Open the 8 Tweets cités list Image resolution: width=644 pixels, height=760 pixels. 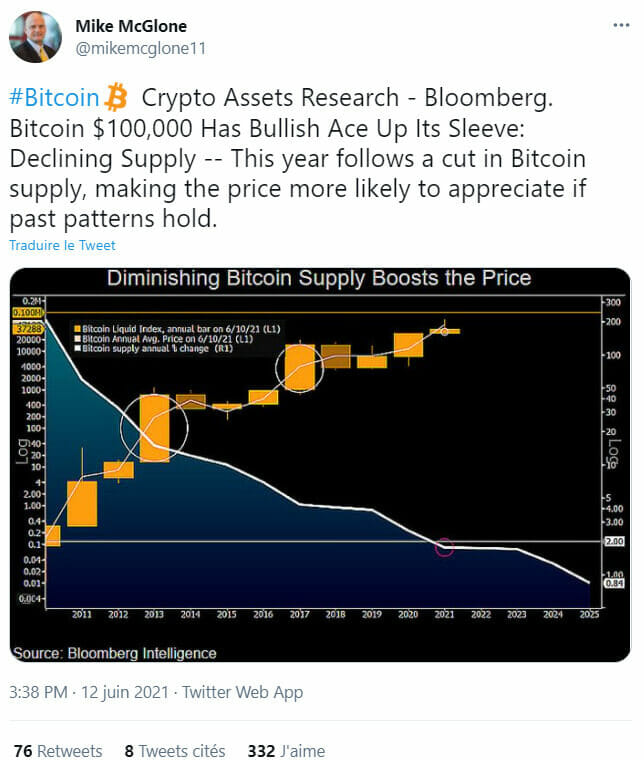pyautogui.click(x=175, y=750)
